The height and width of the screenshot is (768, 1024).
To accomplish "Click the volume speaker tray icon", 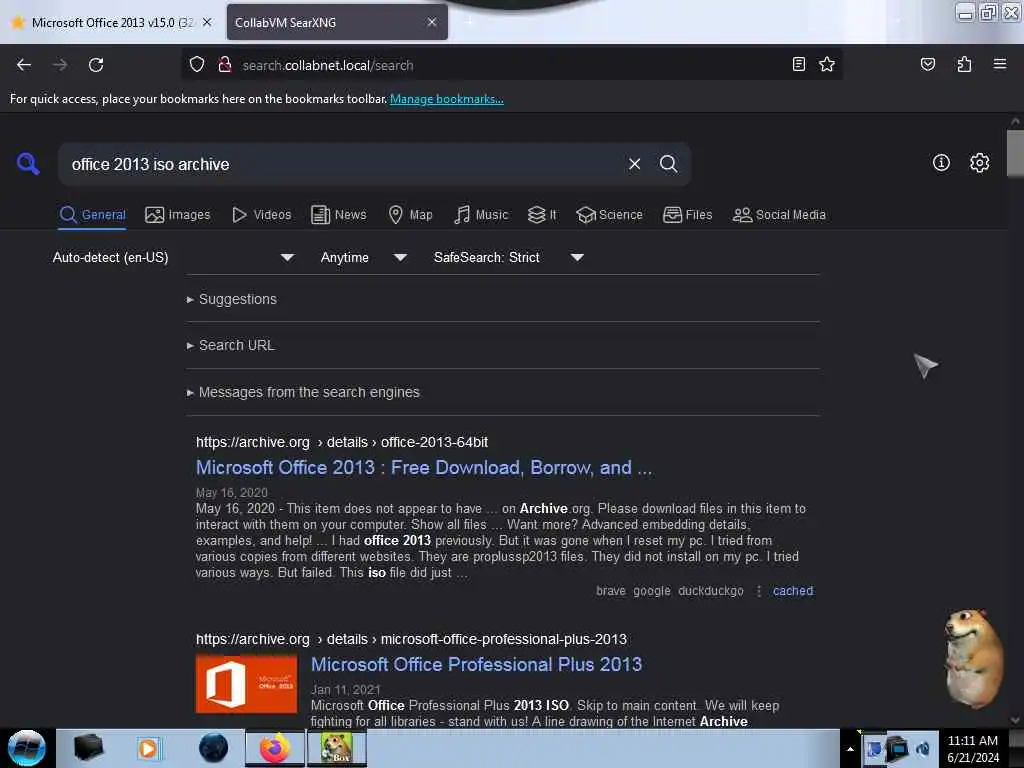I will point(923,748).
